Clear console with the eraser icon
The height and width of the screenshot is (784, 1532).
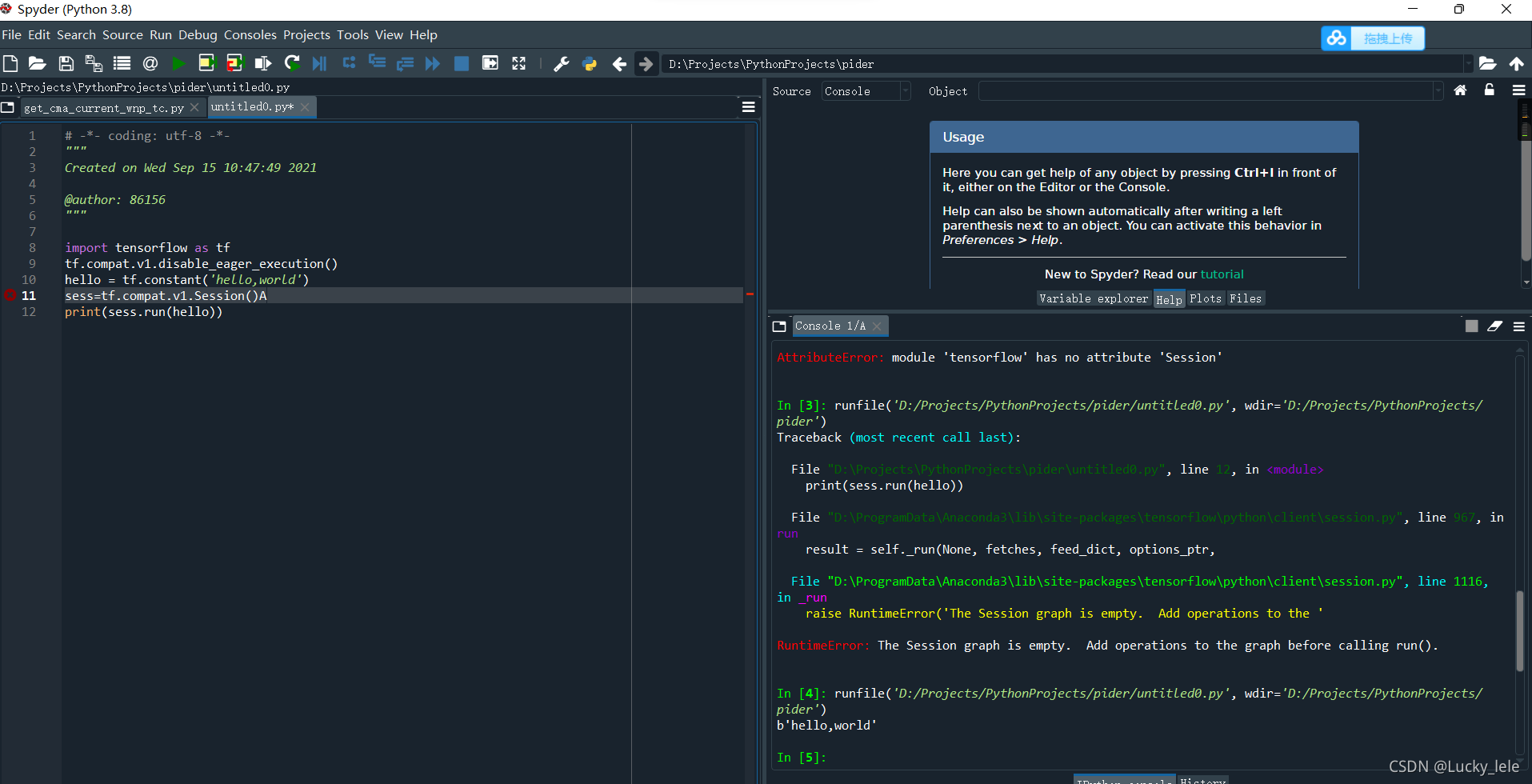(x=1494, y=326)
